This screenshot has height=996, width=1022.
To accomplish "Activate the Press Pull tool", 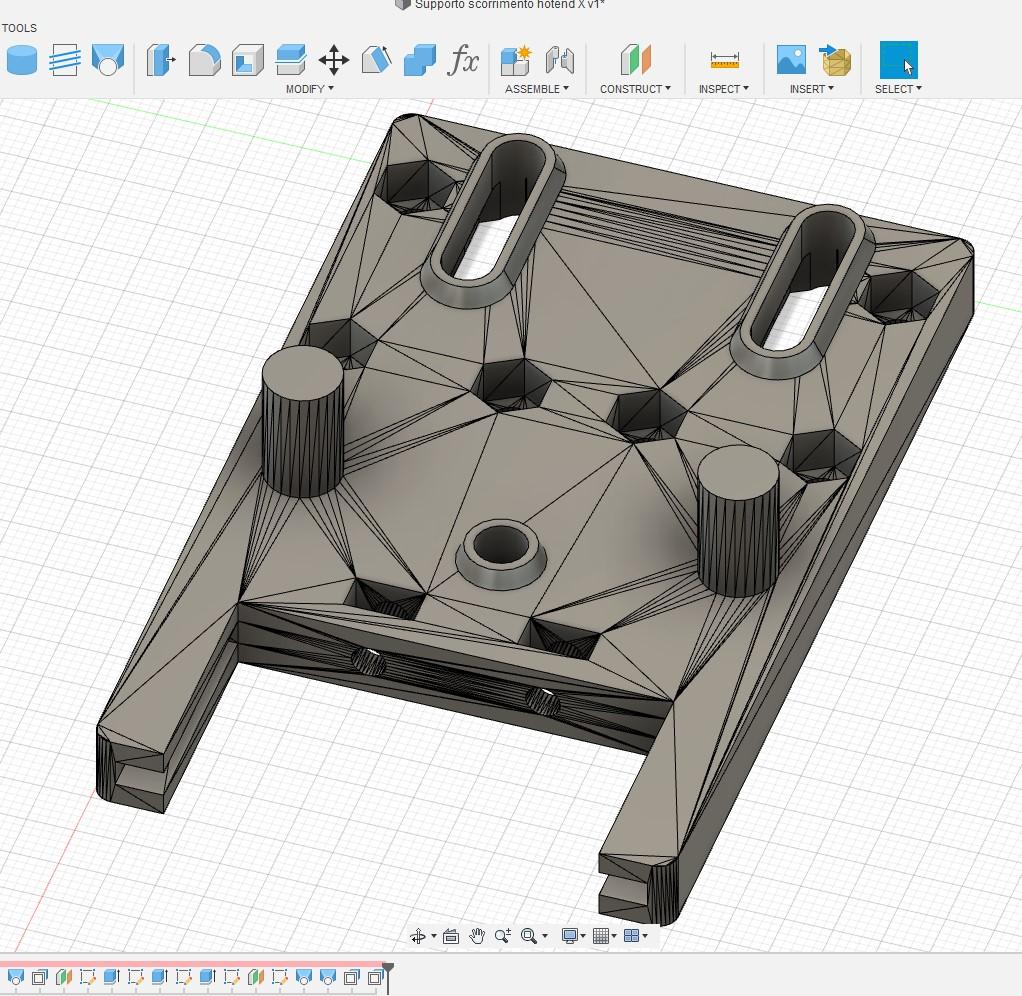I will [160, 60].
